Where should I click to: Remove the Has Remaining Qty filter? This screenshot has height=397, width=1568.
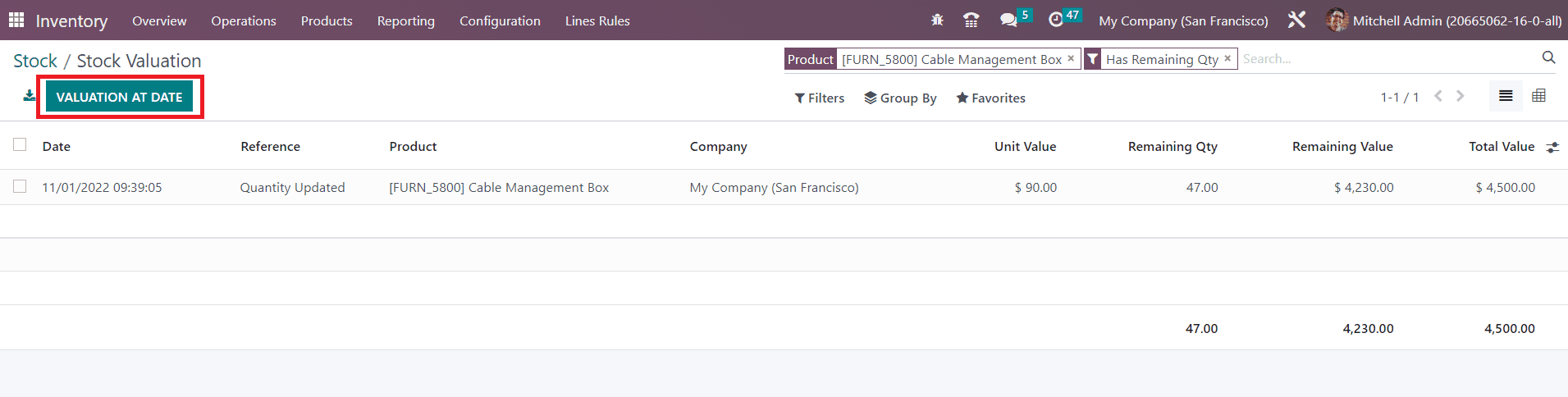pos(1227,58)
